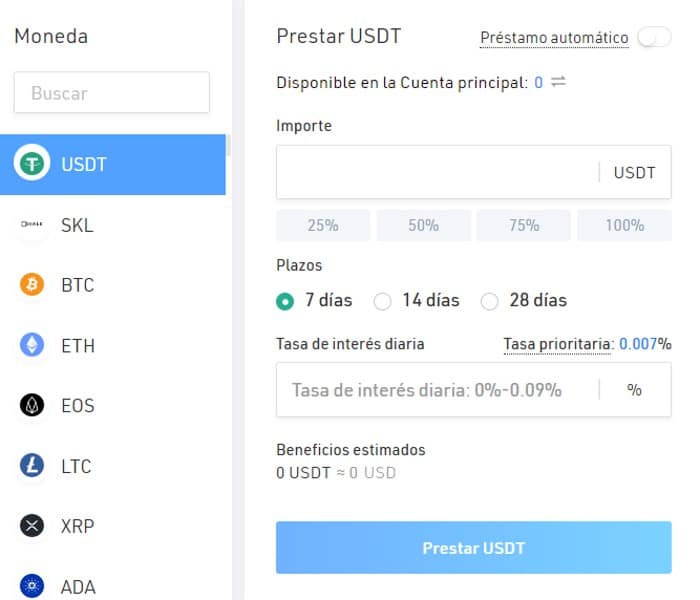Set amount to 50%

click(423, 225)
